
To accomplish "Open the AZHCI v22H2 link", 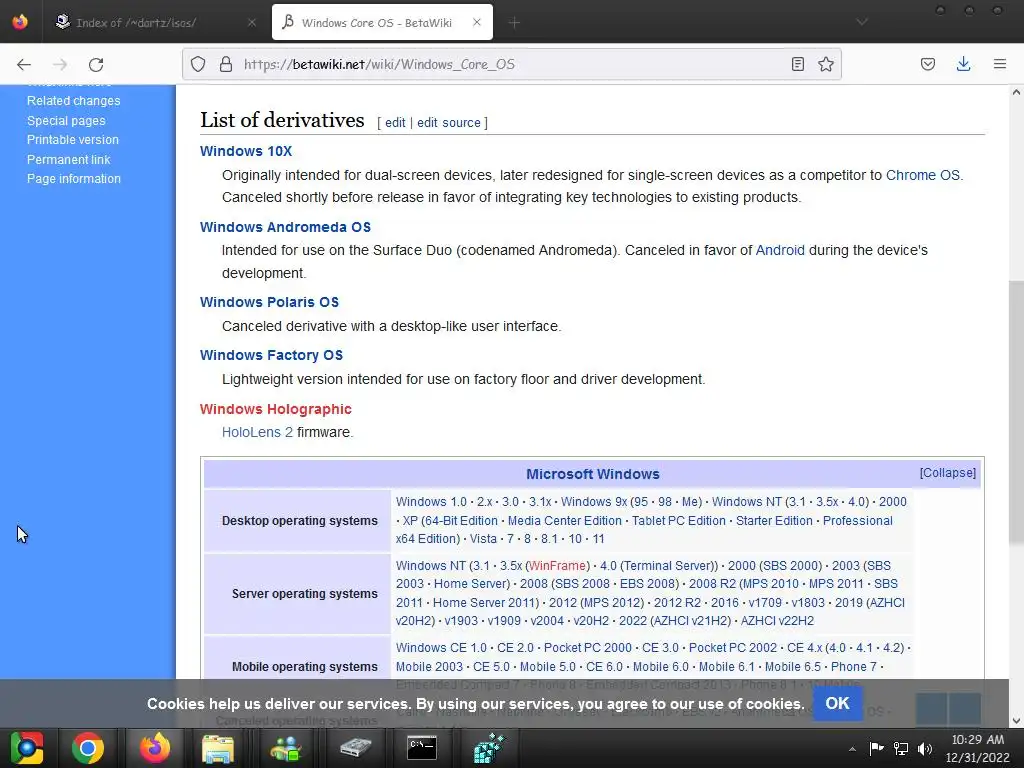I will [x=777, y=620].
